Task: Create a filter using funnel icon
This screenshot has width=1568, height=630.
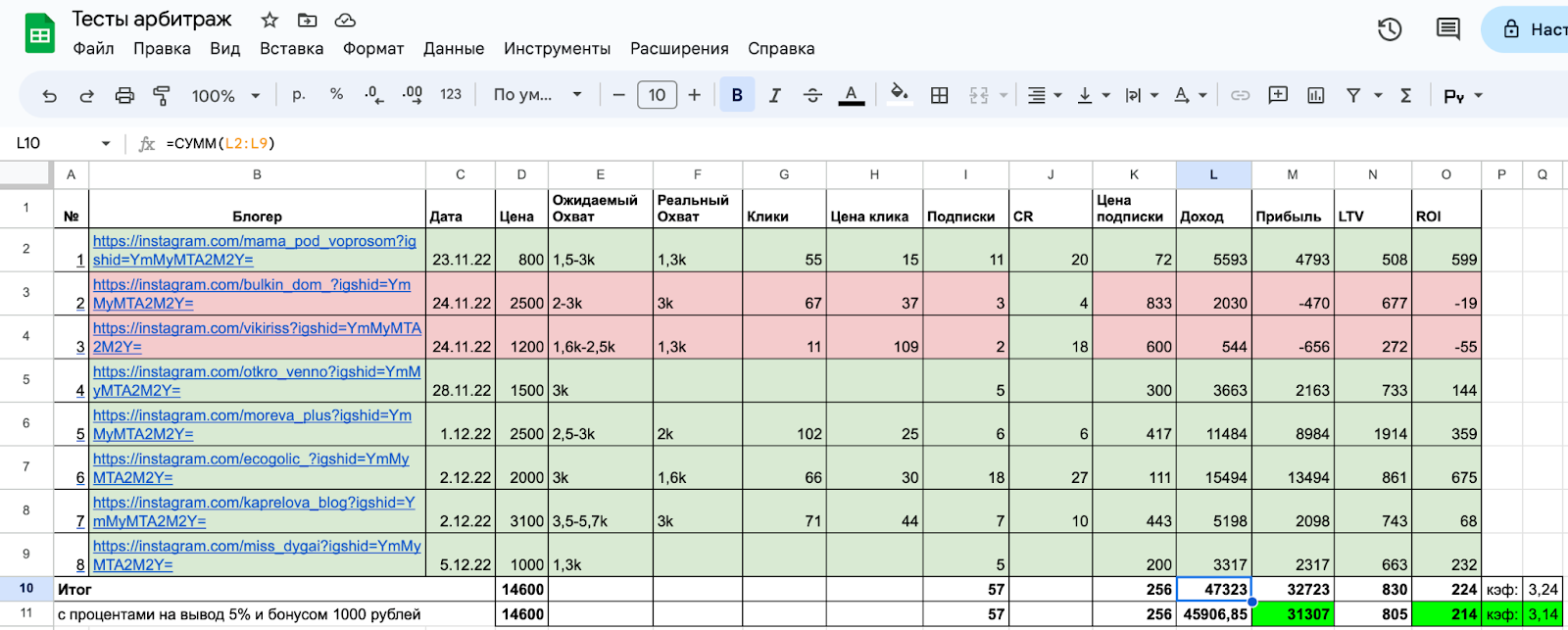Action: point(1353,95)
